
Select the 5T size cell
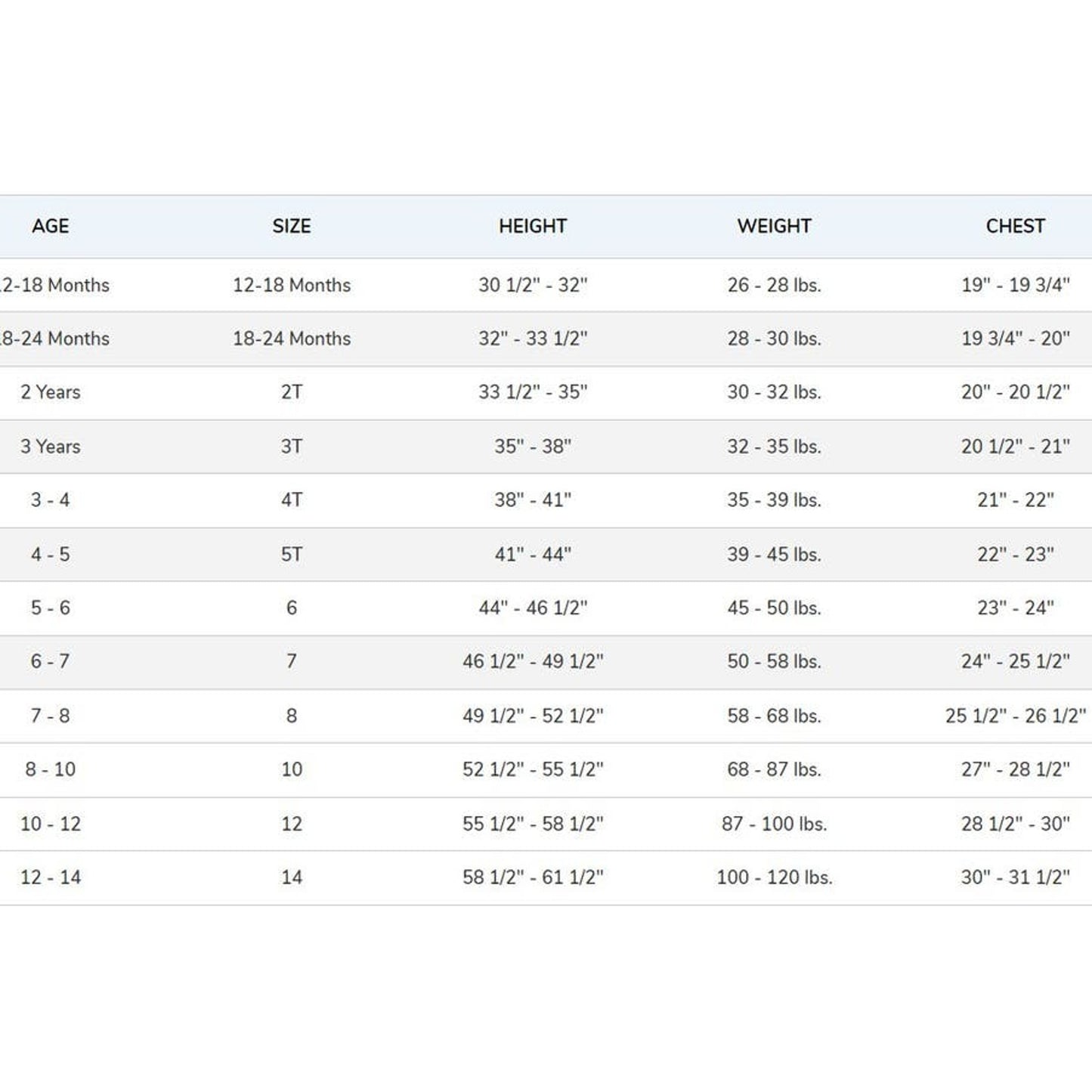click(x=292, y=555)
